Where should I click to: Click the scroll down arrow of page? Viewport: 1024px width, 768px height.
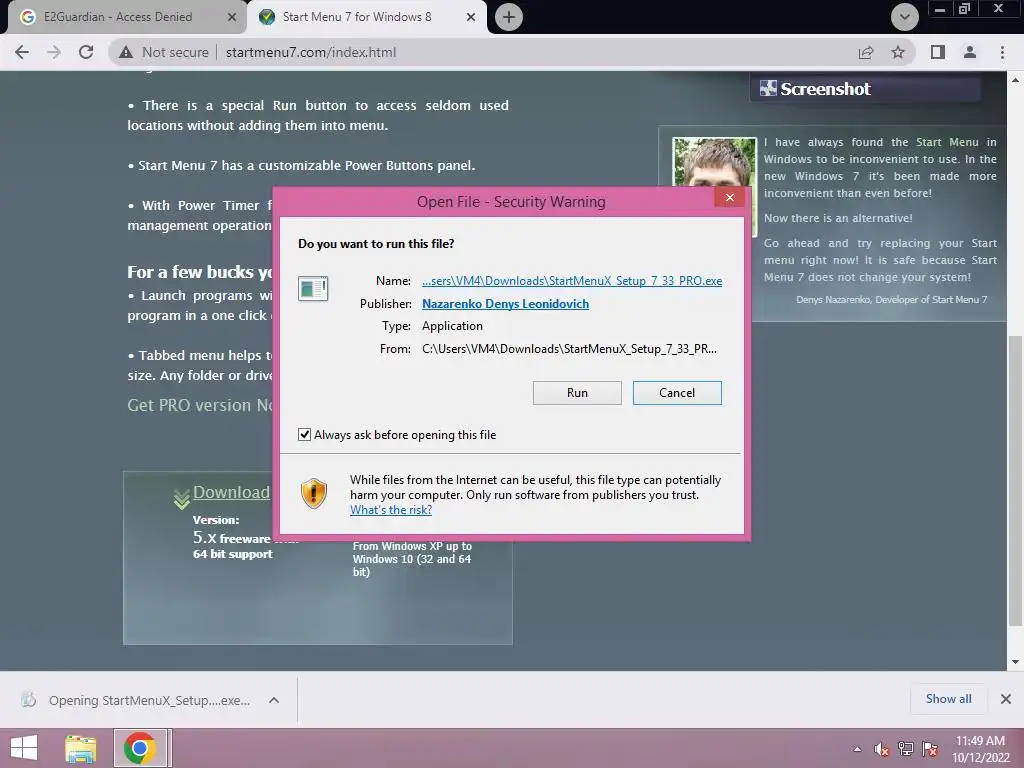click(1015, 662)
